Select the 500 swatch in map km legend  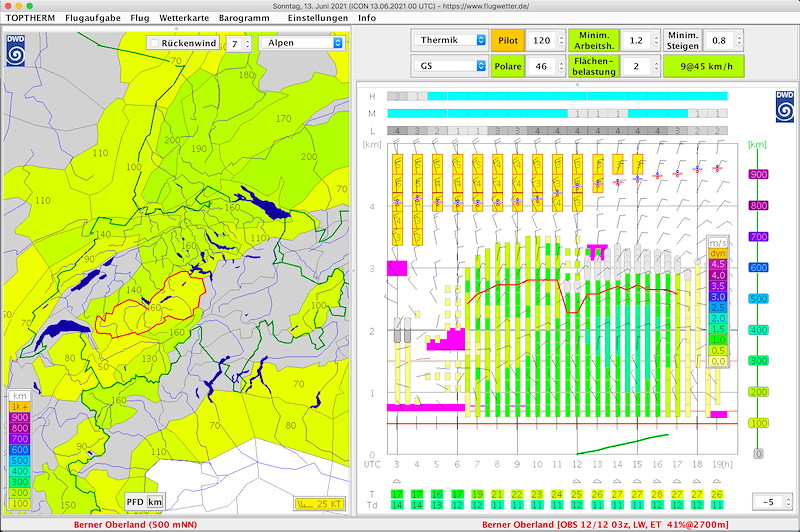[20, 460]
